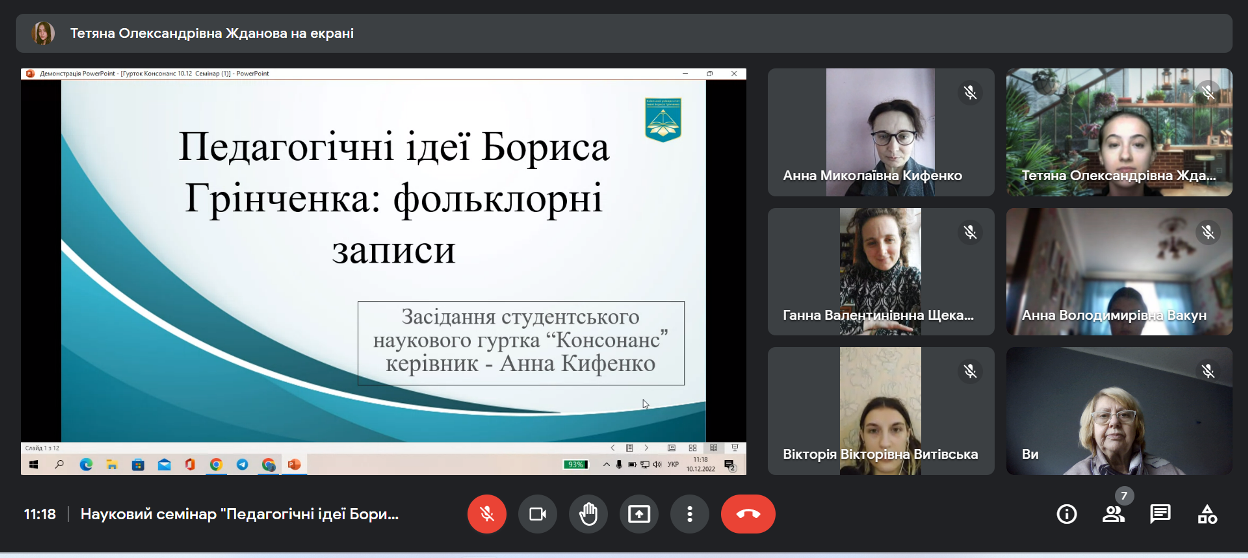Show the participants list with 7 people
Viewport: 1248px width, 558px height.
tap(1113, 514)
